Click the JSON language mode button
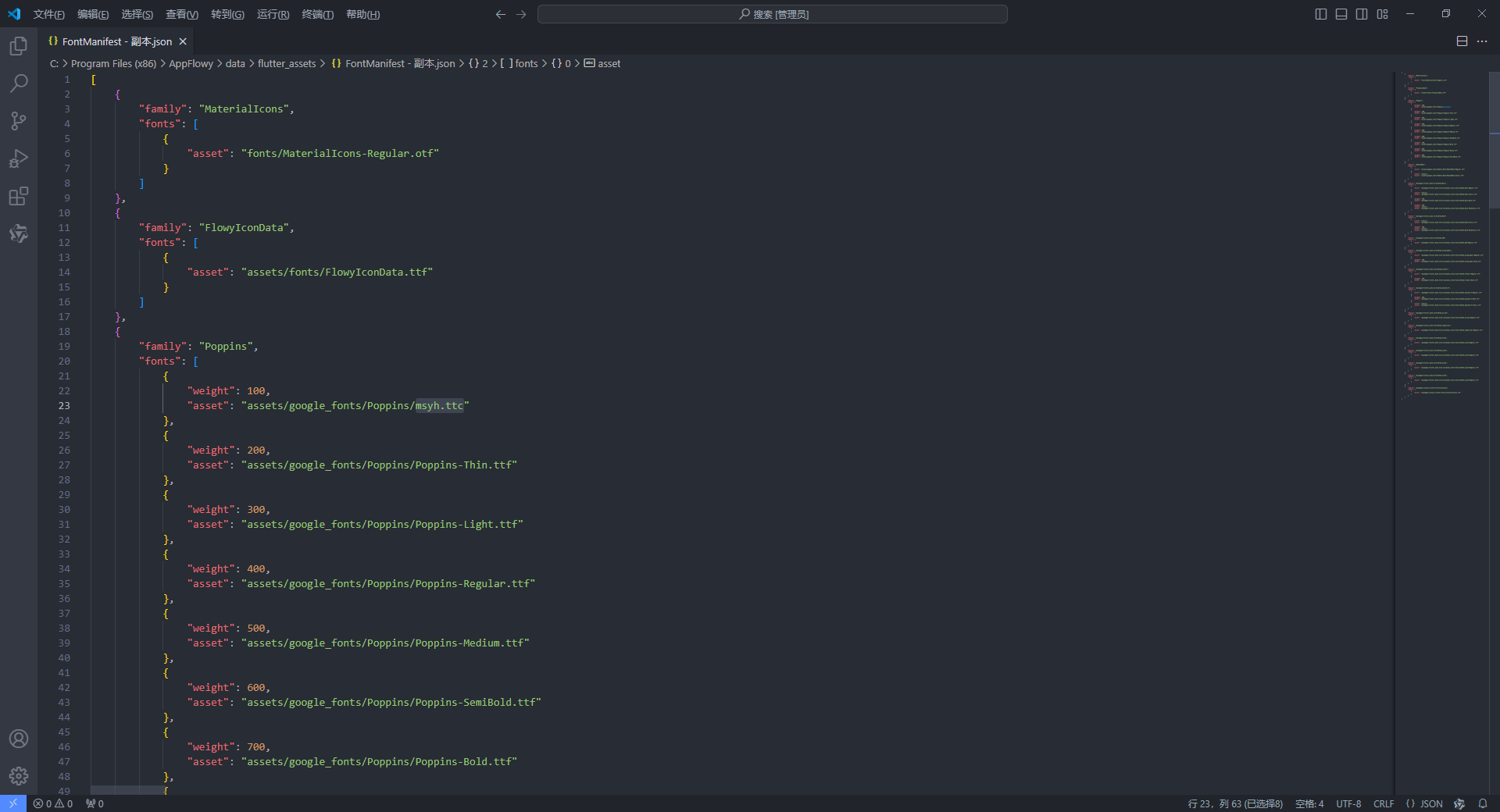 tap(1424, 803)
